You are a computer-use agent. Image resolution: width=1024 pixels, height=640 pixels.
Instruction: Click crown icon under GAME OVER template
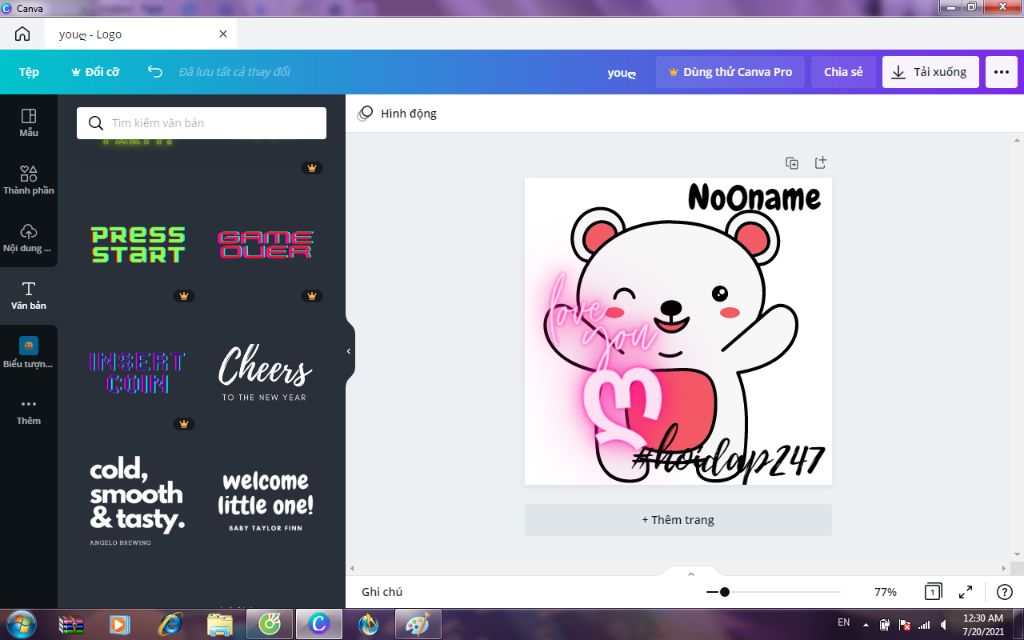point(312,296)
